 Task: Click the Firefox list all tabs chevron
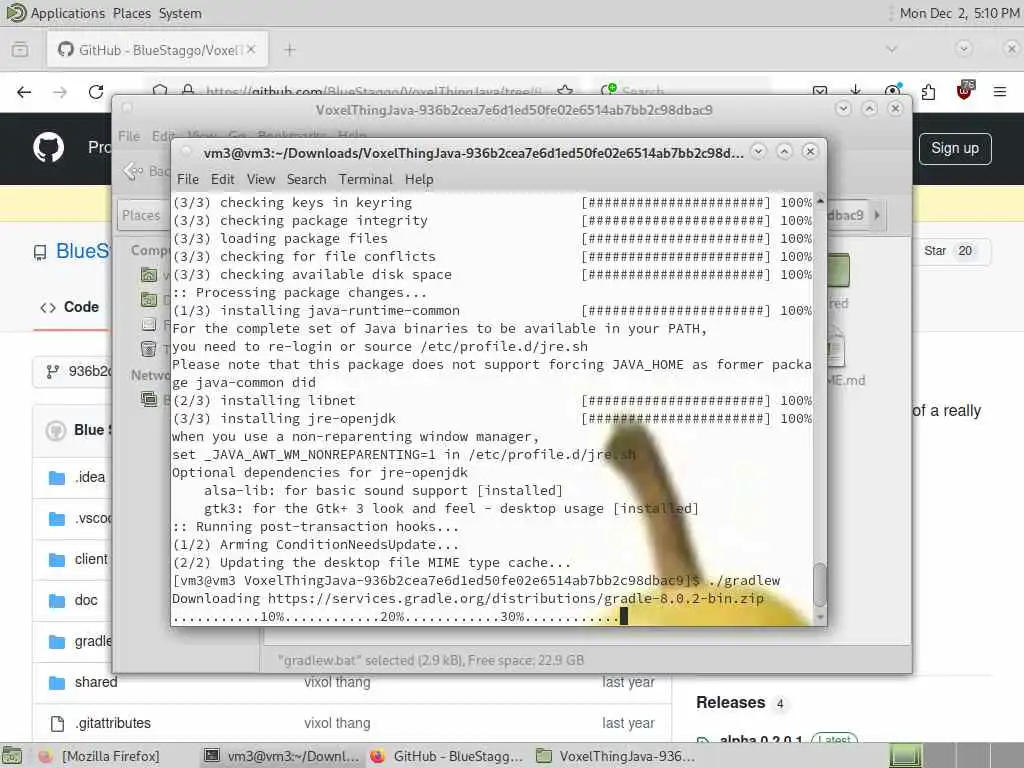[891, 49]
